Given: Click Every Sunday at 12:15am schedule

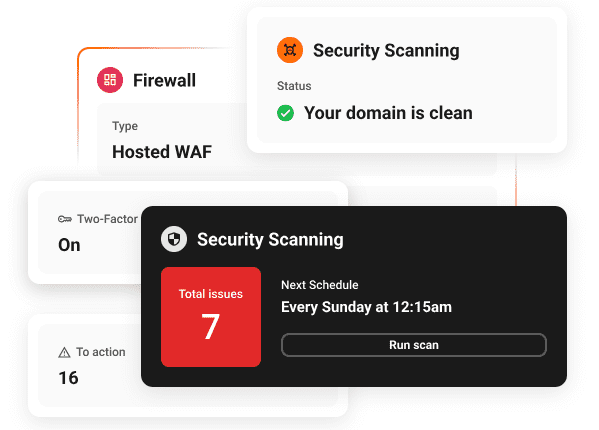Looking at the screenshot, I should click(366, 307).
